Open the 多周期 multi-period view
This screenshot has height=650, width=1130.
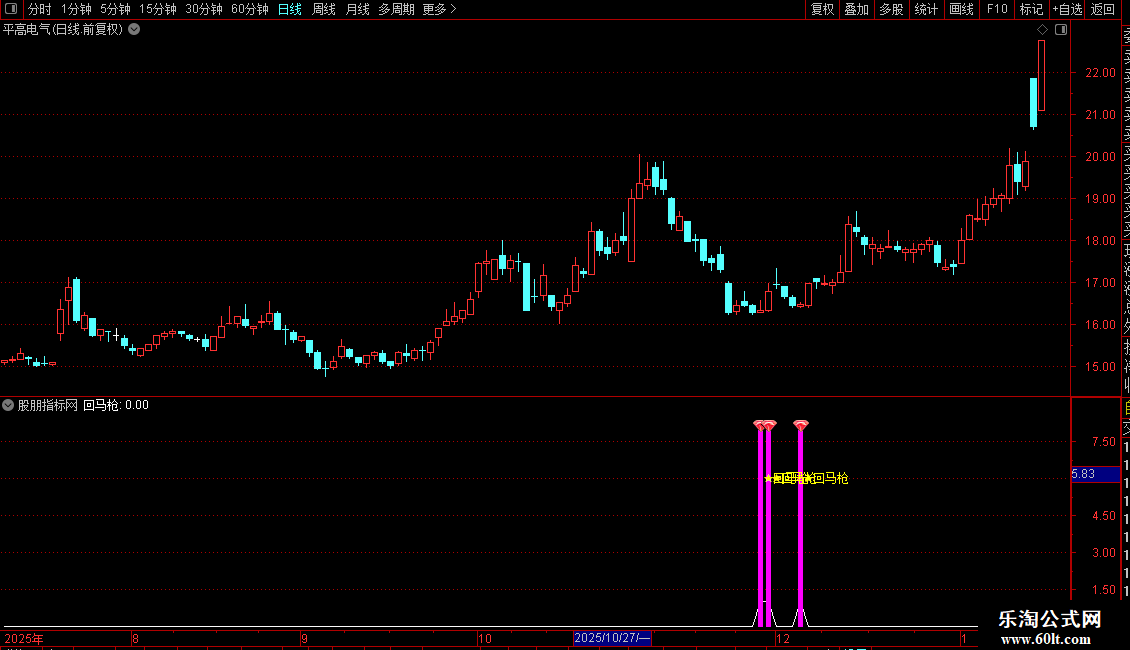pyautogui.click(x=396, y=9)
